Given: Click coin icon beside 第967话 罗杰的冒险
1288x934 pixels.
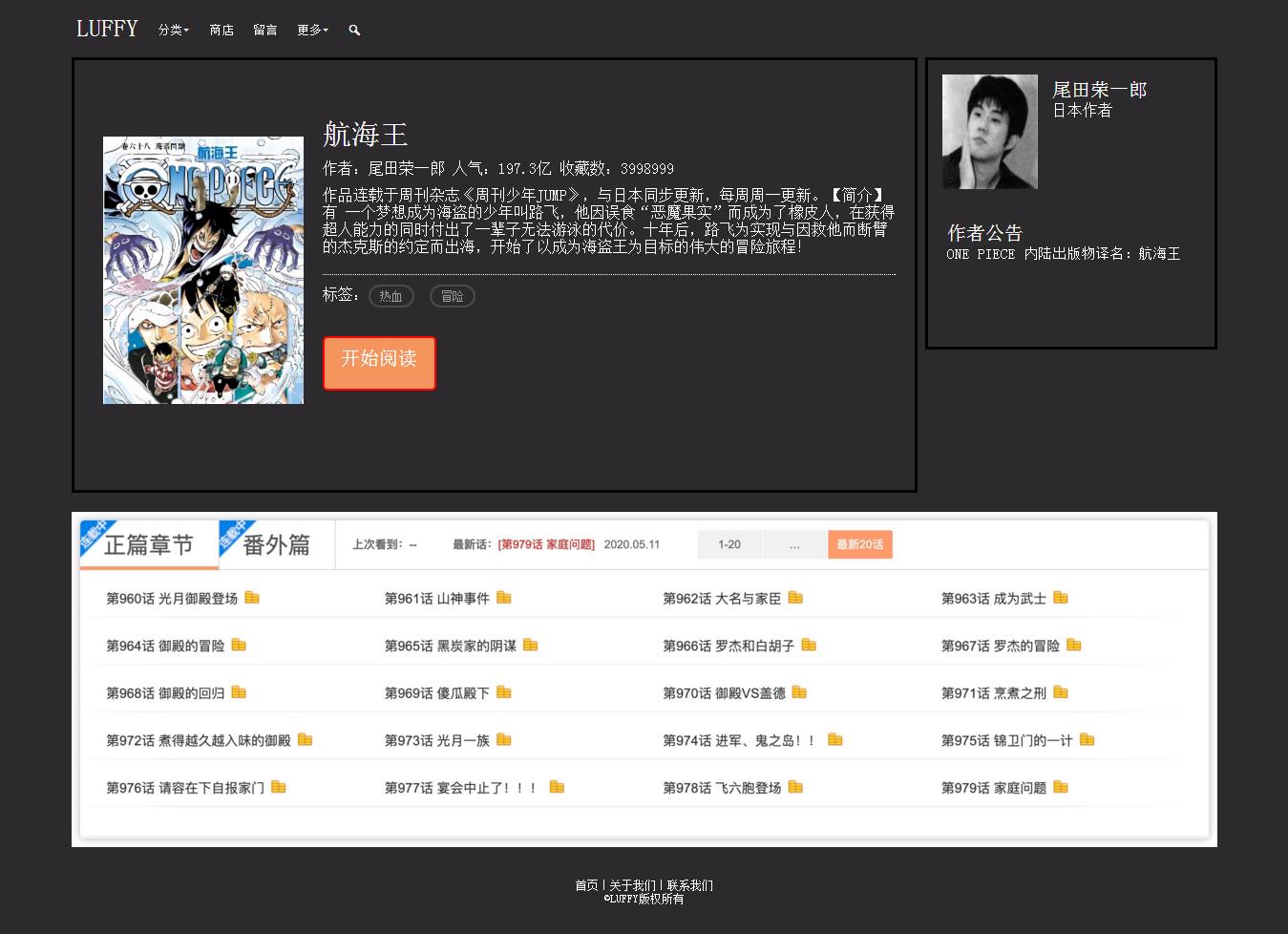Looking at the screenshot, I should pos(1074,646).
